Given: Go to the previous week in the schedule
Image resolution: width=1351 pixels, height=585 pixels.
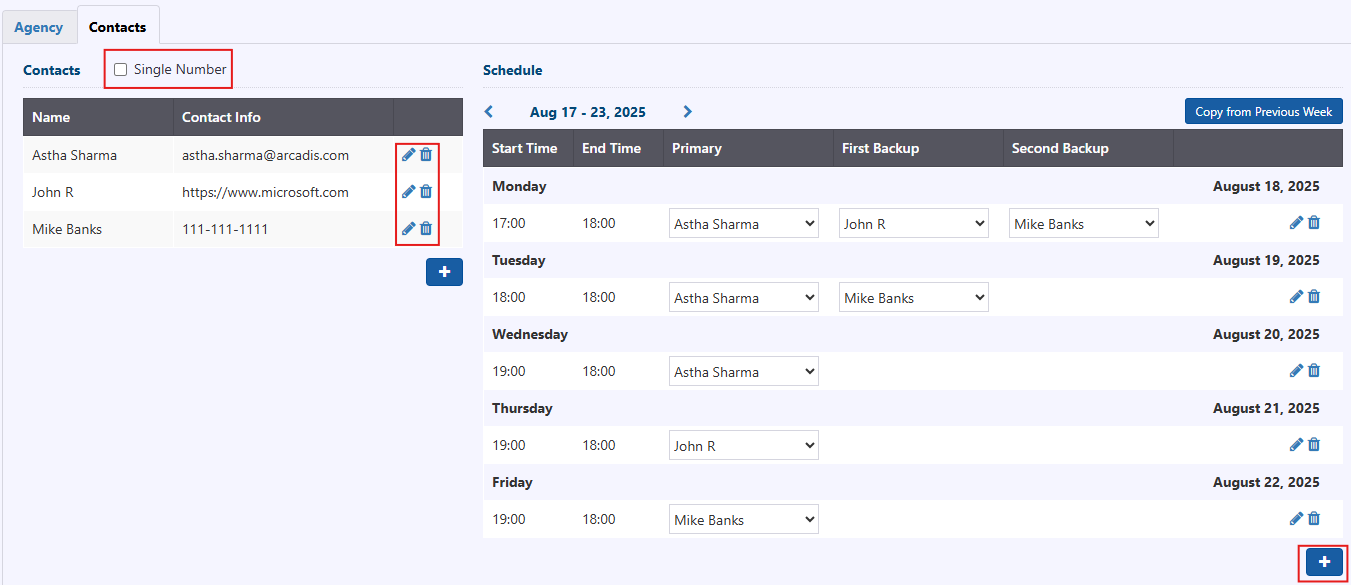Looking at the screenshot, I should (489, 112).
